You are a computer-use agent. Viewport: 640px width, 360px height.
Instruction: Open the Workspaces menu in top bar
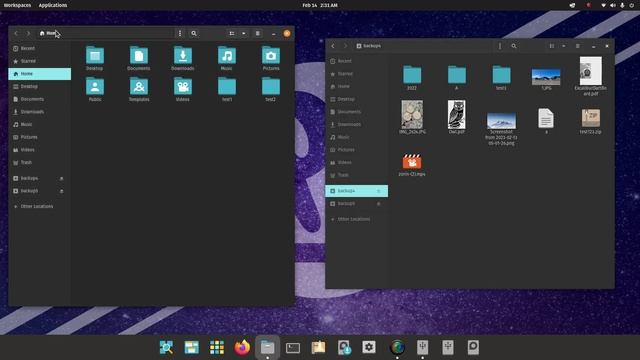click(x=17, y=5)
